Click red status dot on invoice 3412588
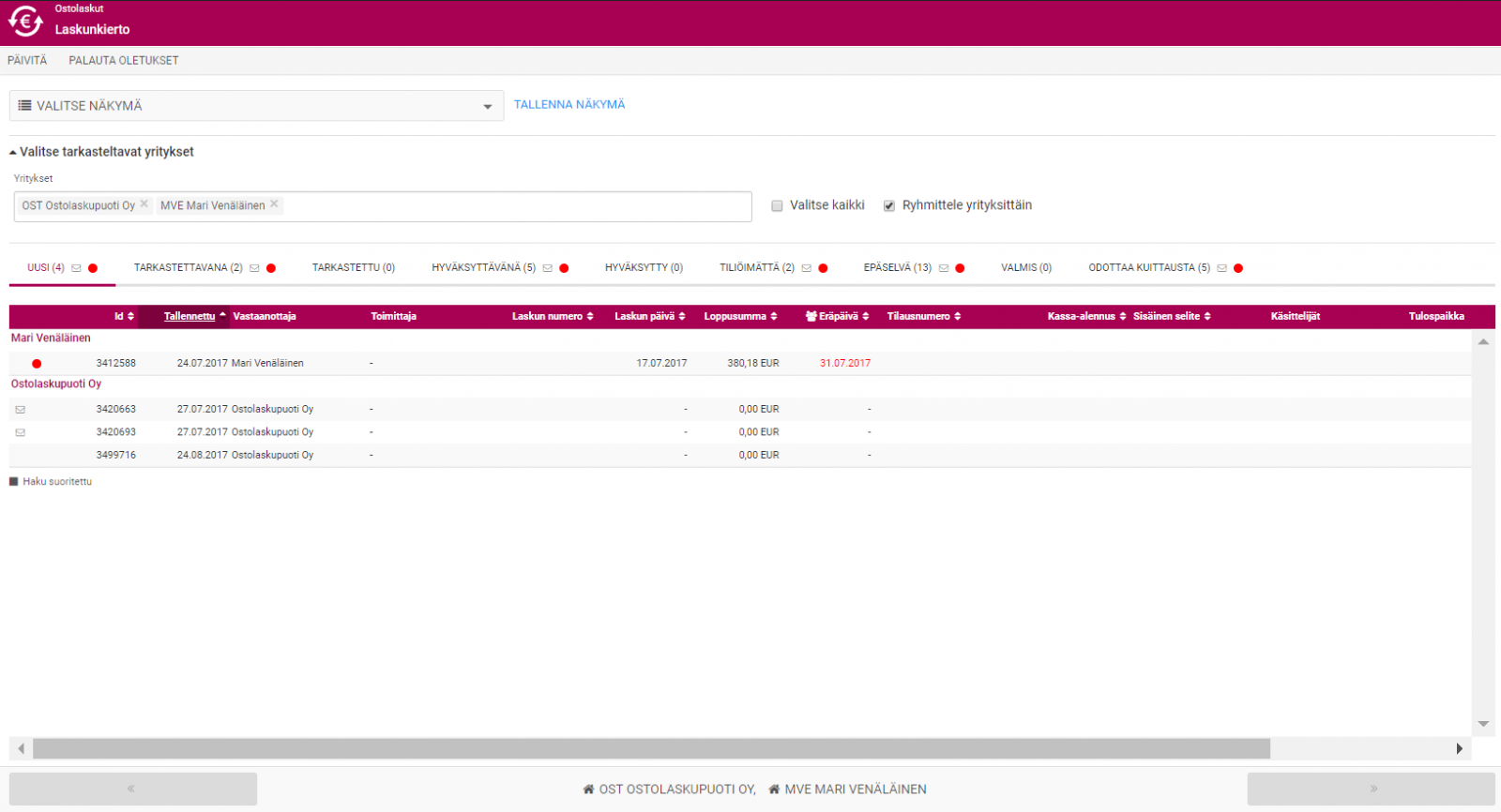 (37, 364)
